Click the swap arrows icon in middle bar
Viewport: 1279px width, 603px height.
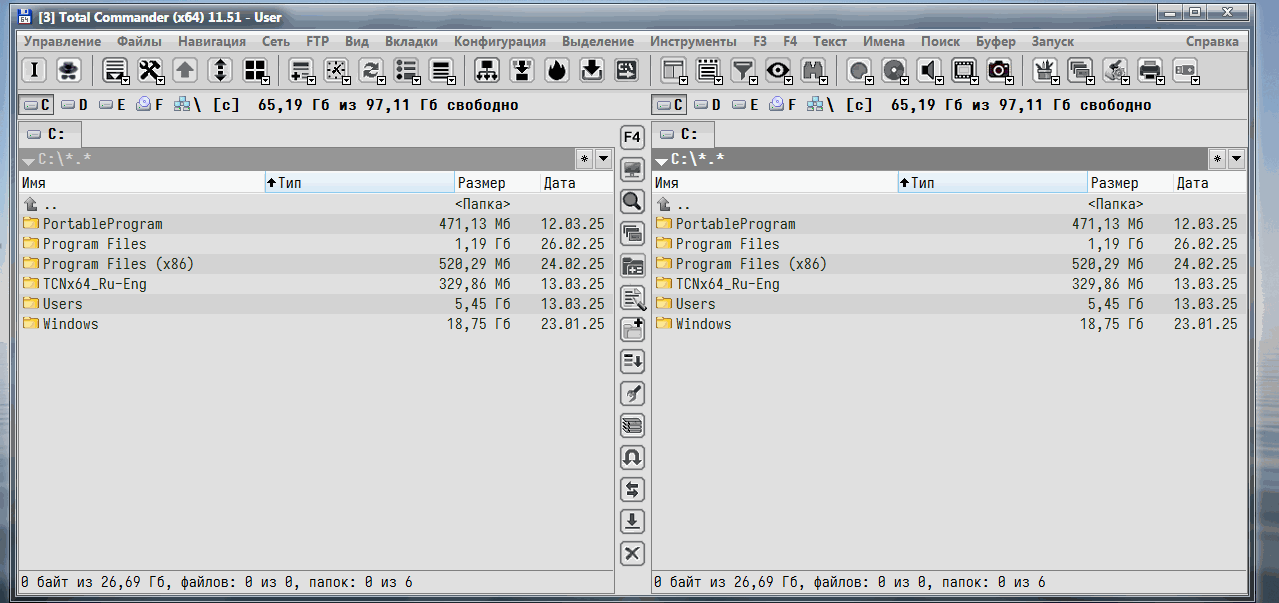coord(632,489)
